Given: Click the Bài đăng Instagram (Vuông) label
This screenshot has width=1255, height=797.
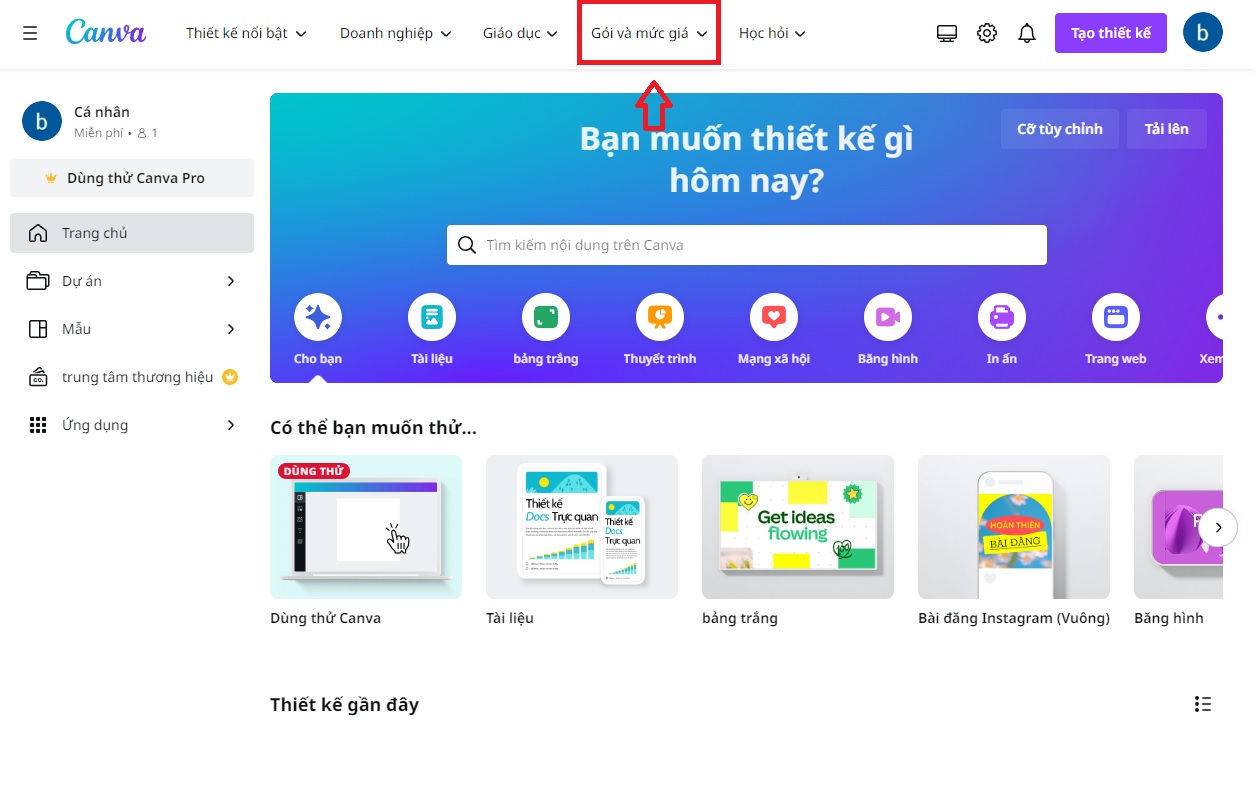Looking at the screenshot, I should pyautogui.click(x=1014, y=618).
